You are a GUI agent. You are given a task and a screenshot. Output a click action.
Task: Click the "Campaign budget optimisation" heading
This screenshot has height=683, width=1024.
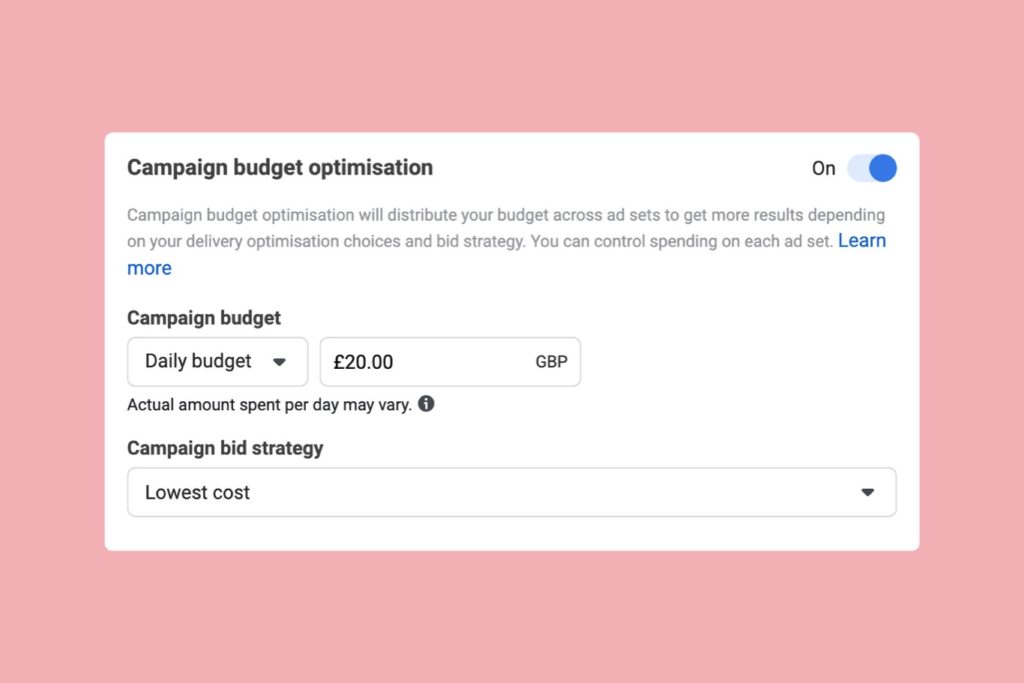tap(280, 168)
